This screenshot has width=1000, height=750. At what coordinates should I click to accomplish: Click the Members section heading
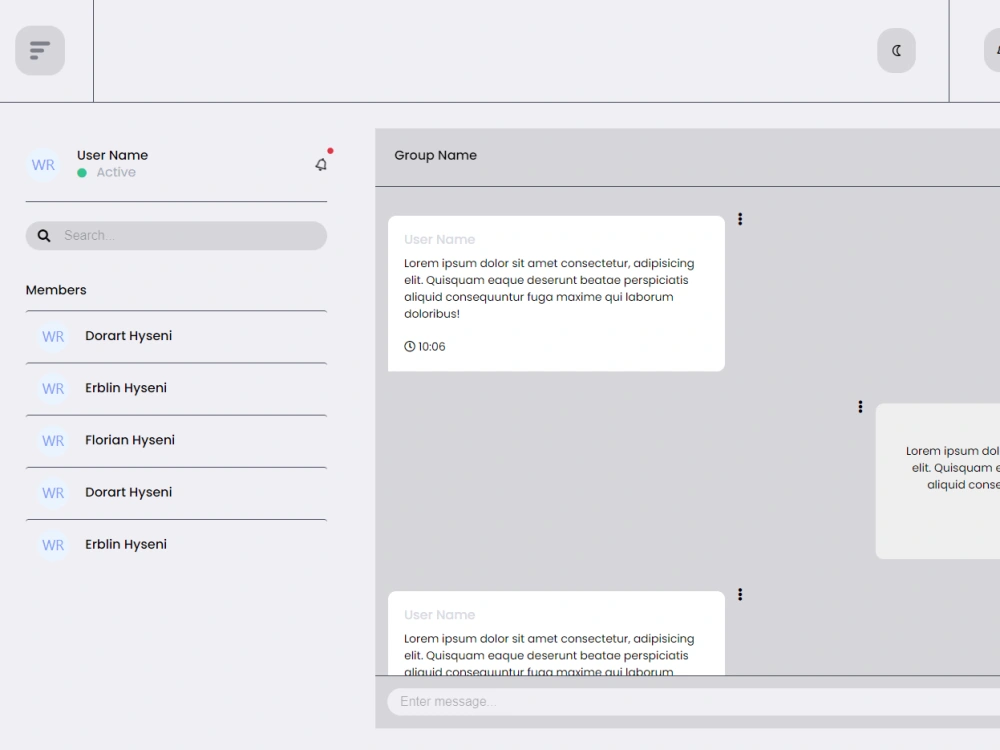[56, 290]
